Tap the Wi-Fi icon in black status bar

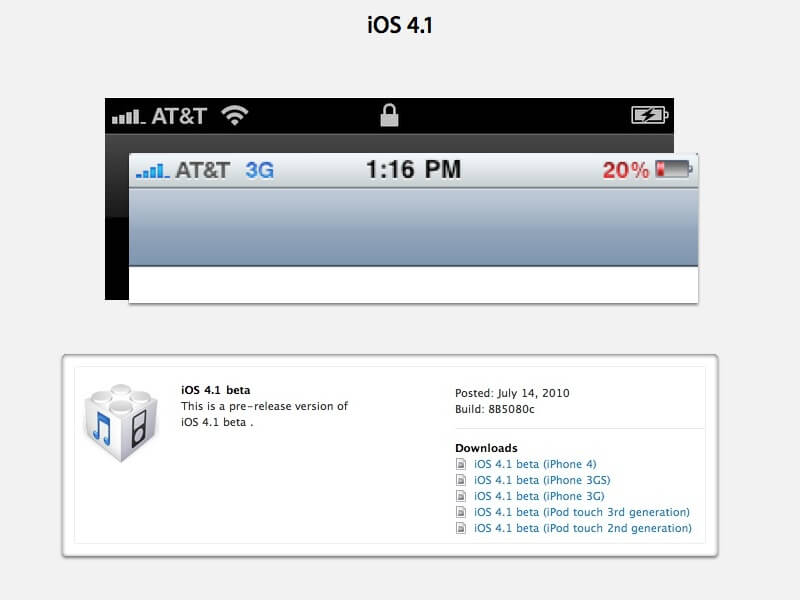235,115
